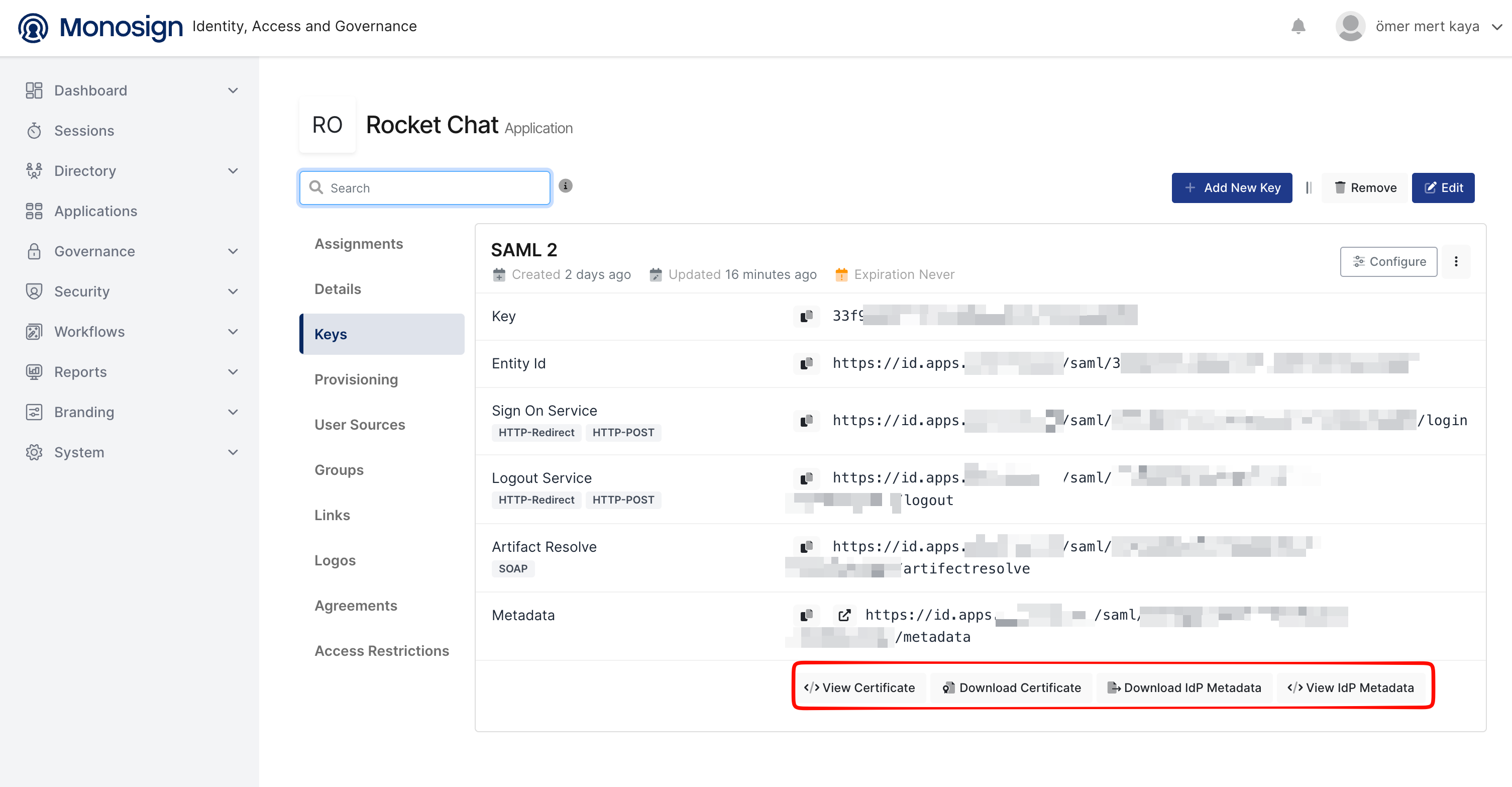Click the Workflows sidebar icon
Image resolution: width=1512 pixels, height=787 pixels.
coord(34,332)
